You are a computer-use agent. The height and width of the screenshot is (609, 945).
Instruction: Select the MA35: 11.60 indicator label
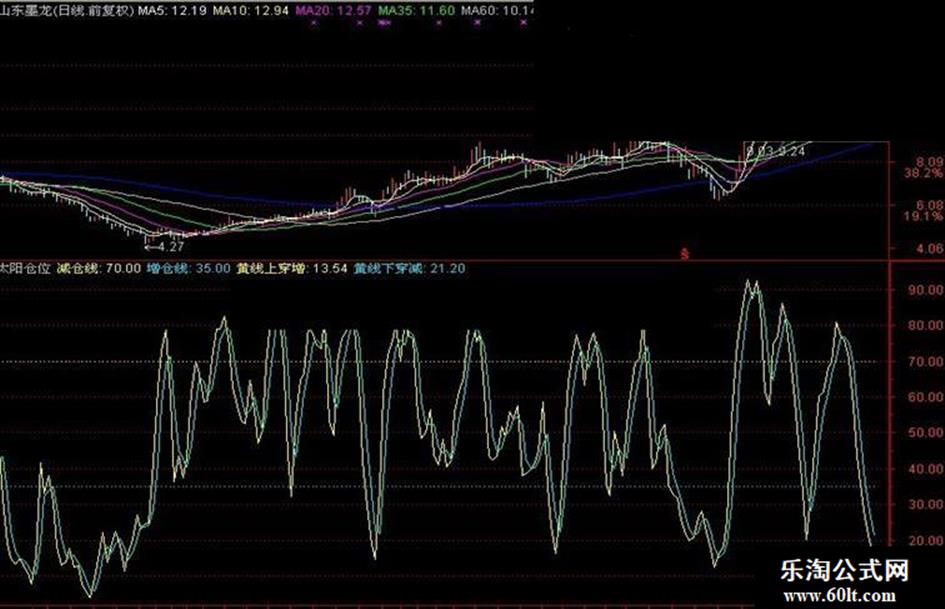click(416, 10)
